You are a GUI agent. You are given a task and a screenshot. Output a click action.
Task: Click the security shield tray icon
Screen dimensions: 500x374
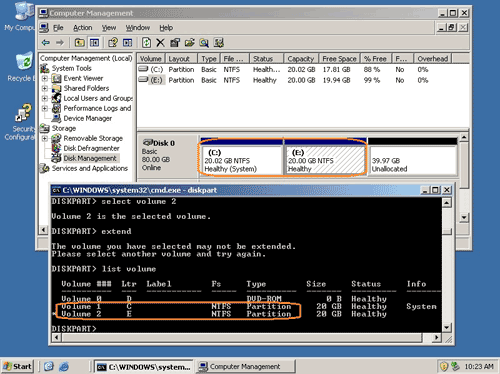[444, 367]
